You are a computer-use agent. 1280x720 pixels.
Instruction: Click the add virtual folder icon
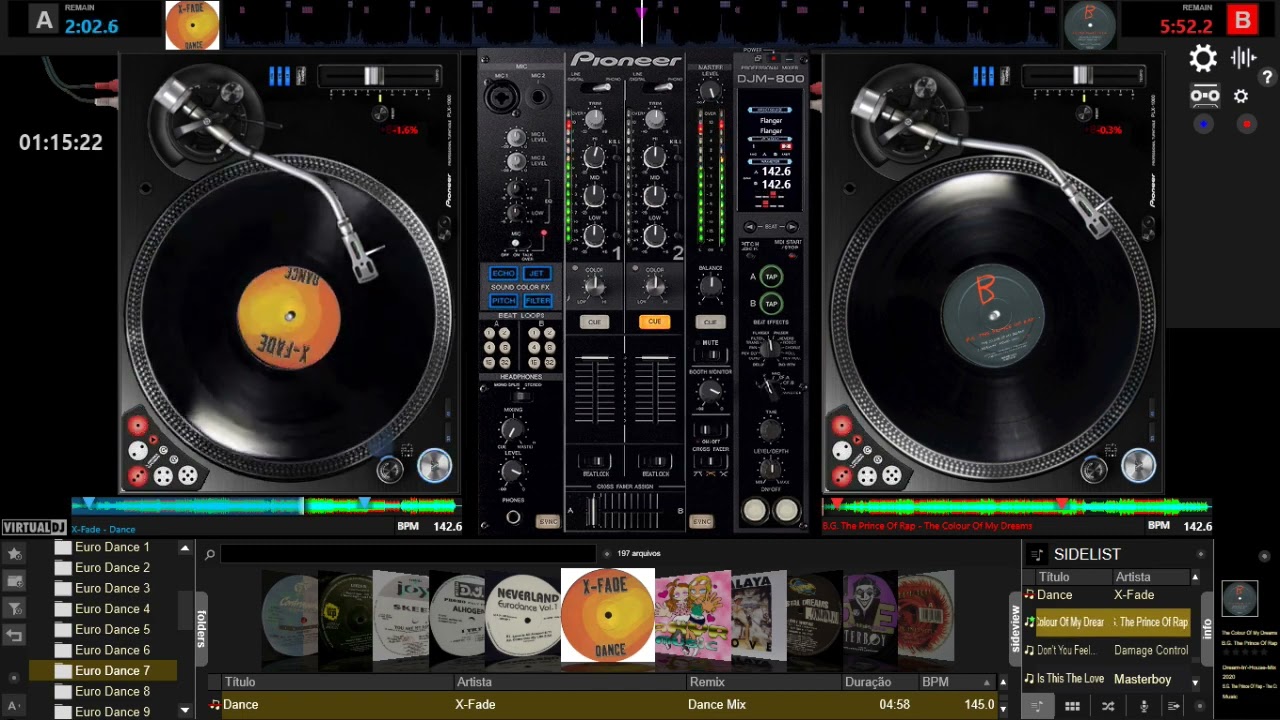point(14,580)
